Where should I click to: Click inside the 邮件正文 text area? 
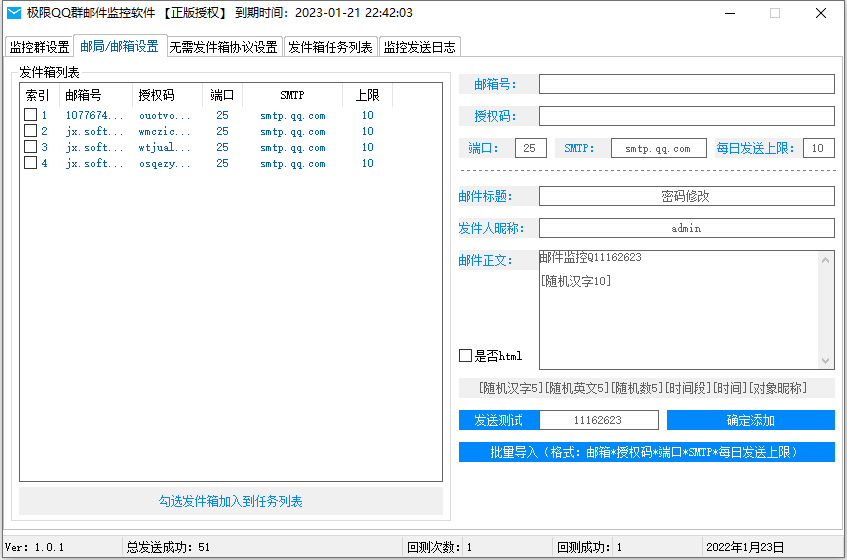tap(679, 310)
